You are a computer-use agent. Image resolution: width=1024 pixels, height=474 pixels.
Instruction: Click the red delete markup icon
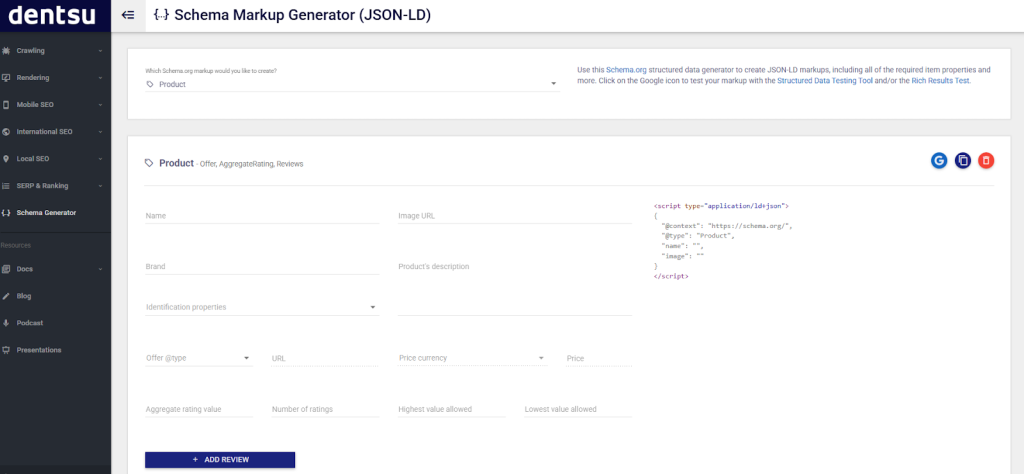(x=986, y=160)
